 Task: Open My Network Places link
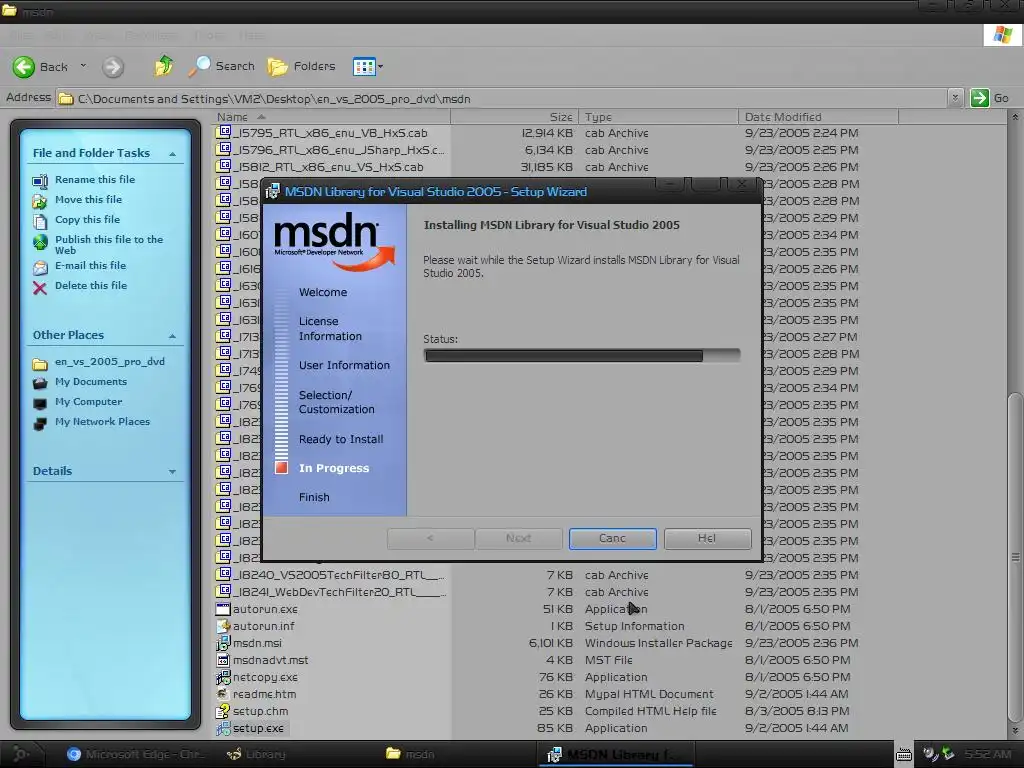[x=103, y=422]
